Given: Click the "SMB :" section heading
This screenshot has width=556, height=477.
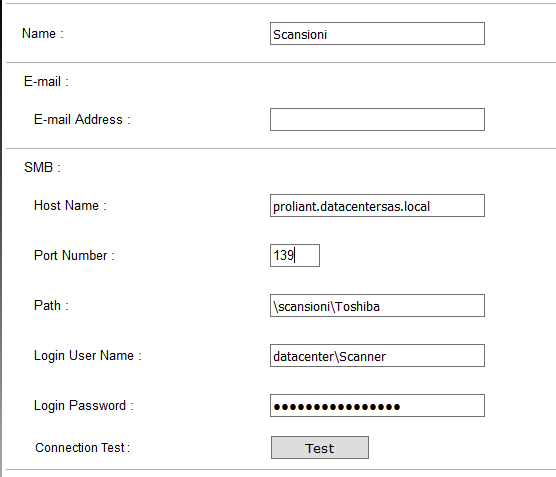Looking at the screenshot, I should tap(42, 167).
